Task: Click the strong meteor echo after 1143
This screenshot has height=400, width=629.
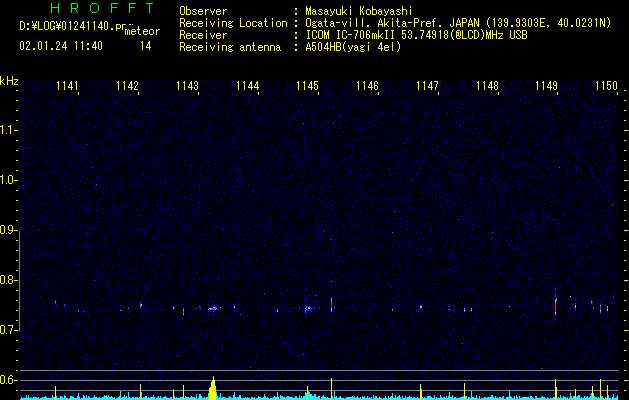Action: (213, 309)
